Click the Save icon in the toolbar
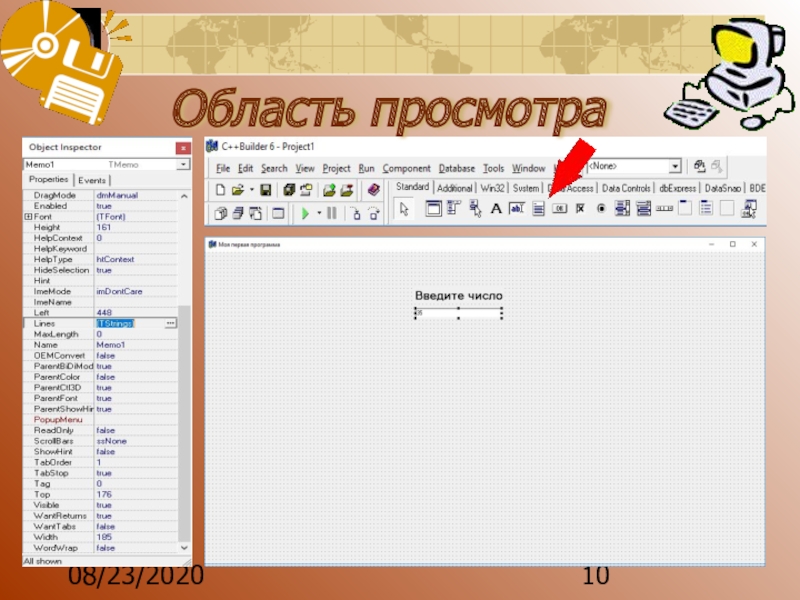800x600 pixels. (265, 189)
